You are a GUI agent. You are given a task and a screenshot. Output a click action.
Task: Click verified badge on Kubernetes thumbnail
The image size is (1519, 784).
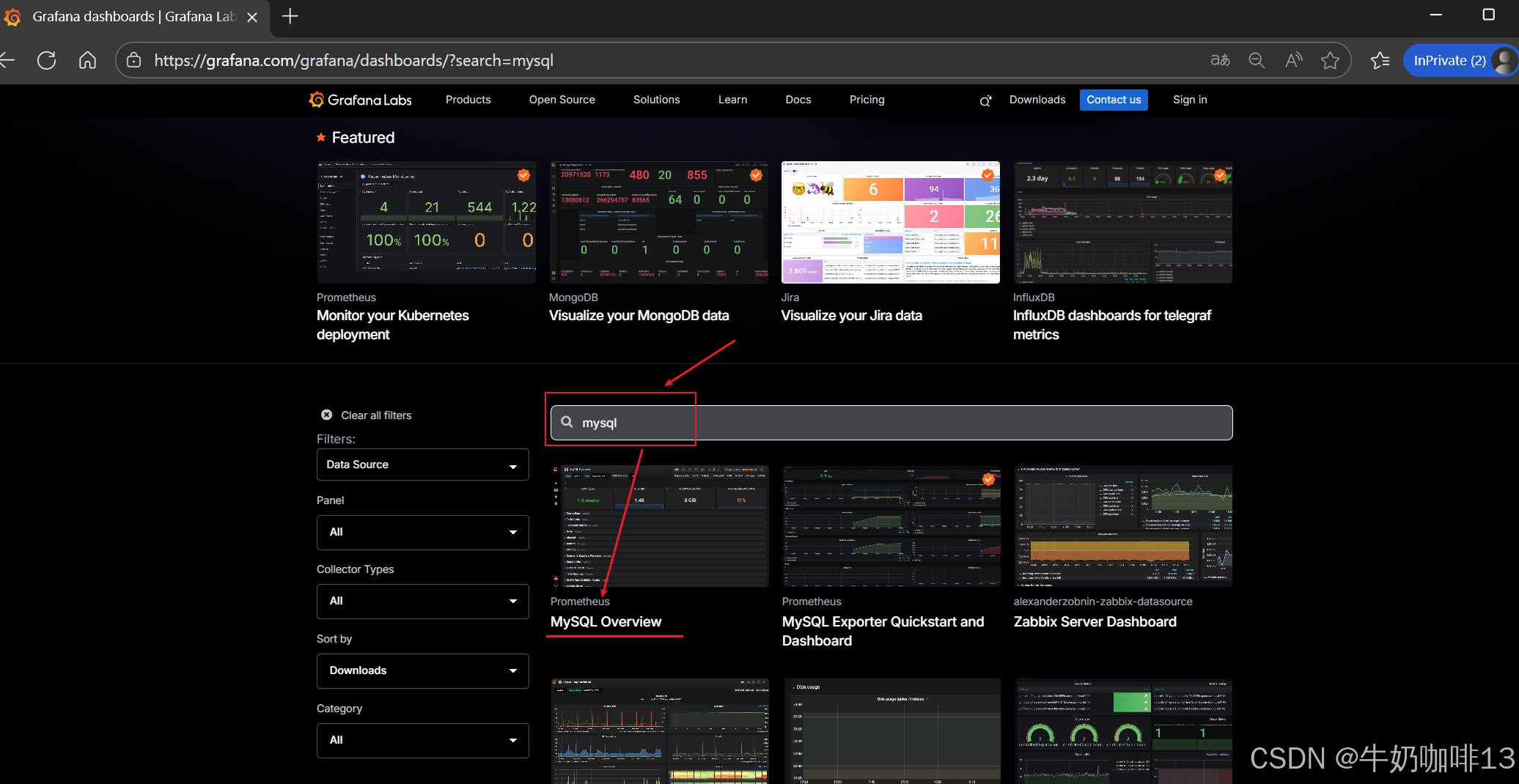point(523,175)
